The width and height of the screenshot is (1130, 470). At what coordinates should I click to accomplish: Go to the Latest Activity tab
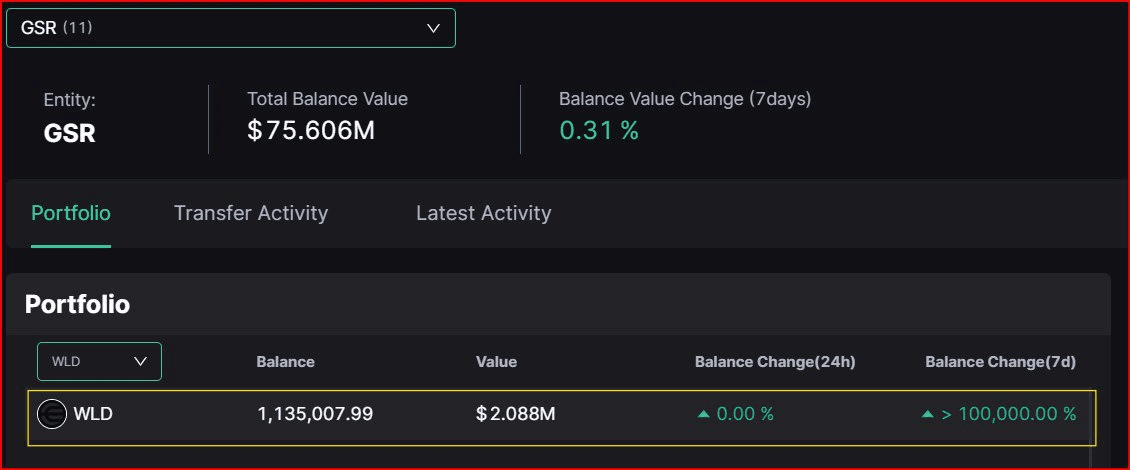483,213
